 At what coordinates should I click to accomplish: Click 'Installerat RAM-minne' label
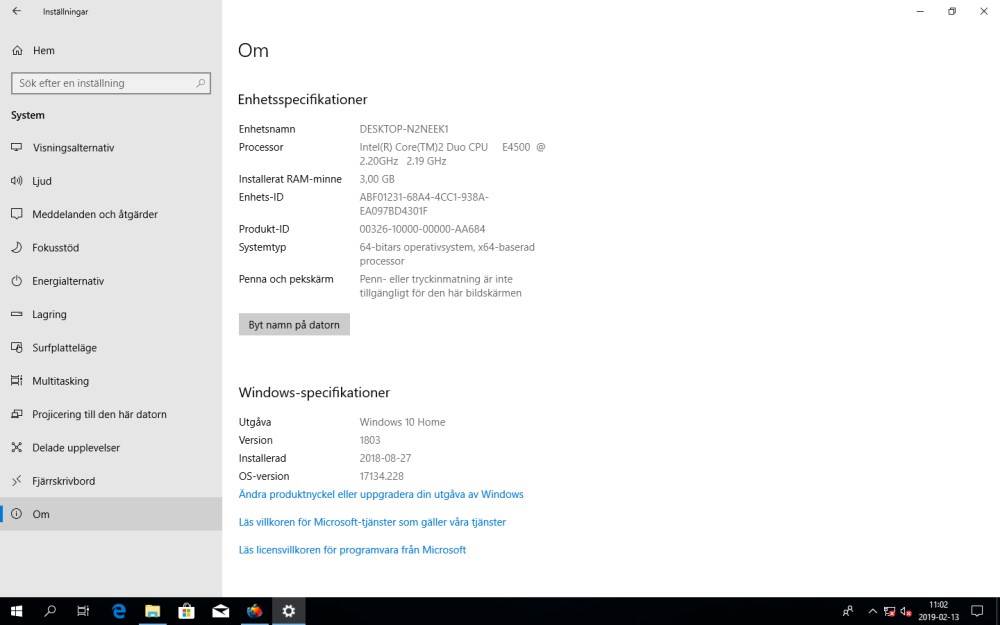[290, 179]
